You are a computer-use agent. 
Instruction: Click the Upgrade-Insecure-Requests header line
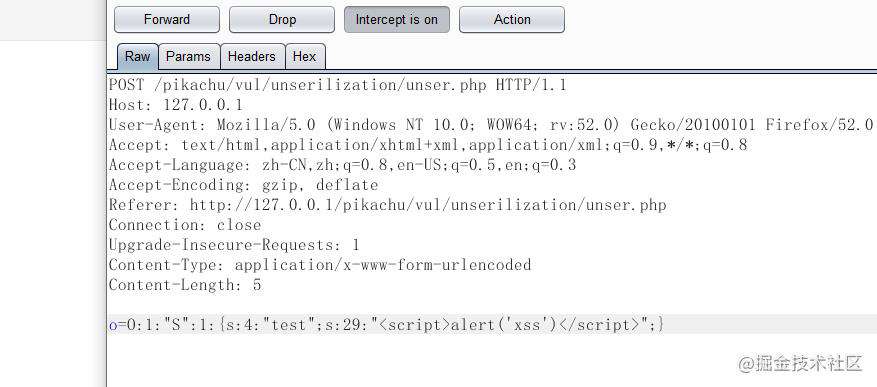[x=234, y=245]
